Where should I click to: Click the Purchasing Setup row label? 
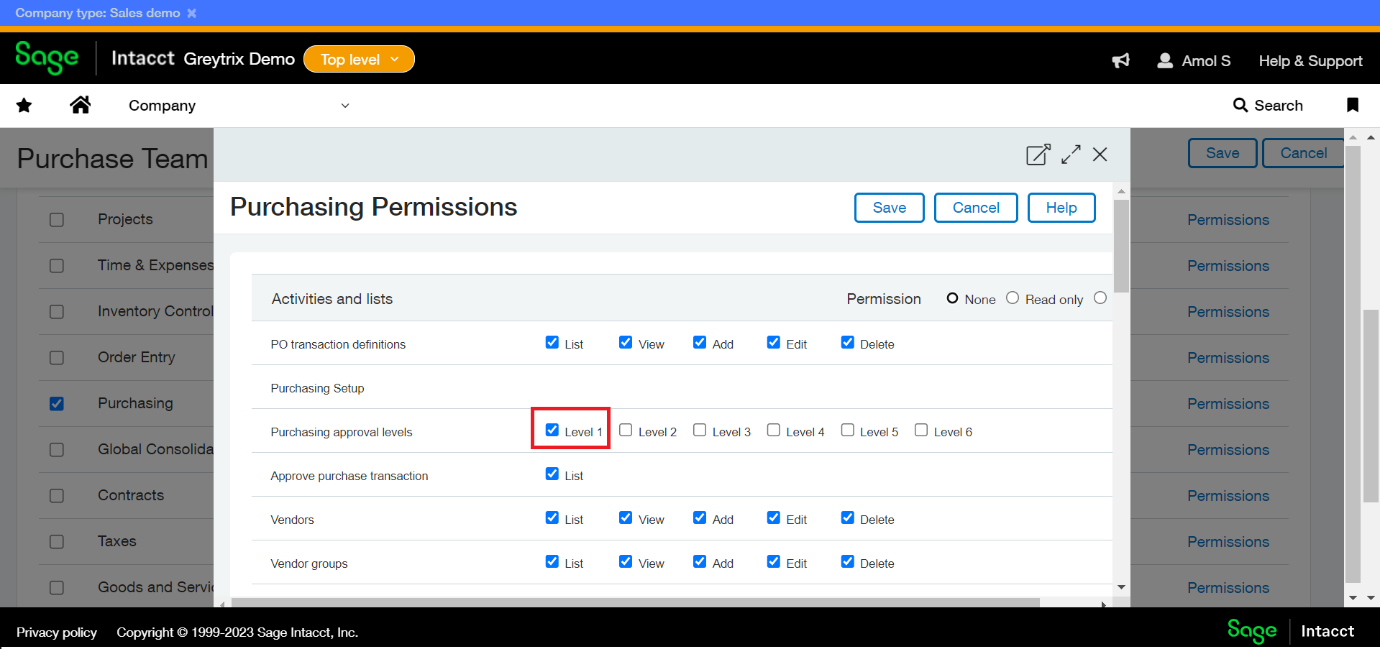317,388
